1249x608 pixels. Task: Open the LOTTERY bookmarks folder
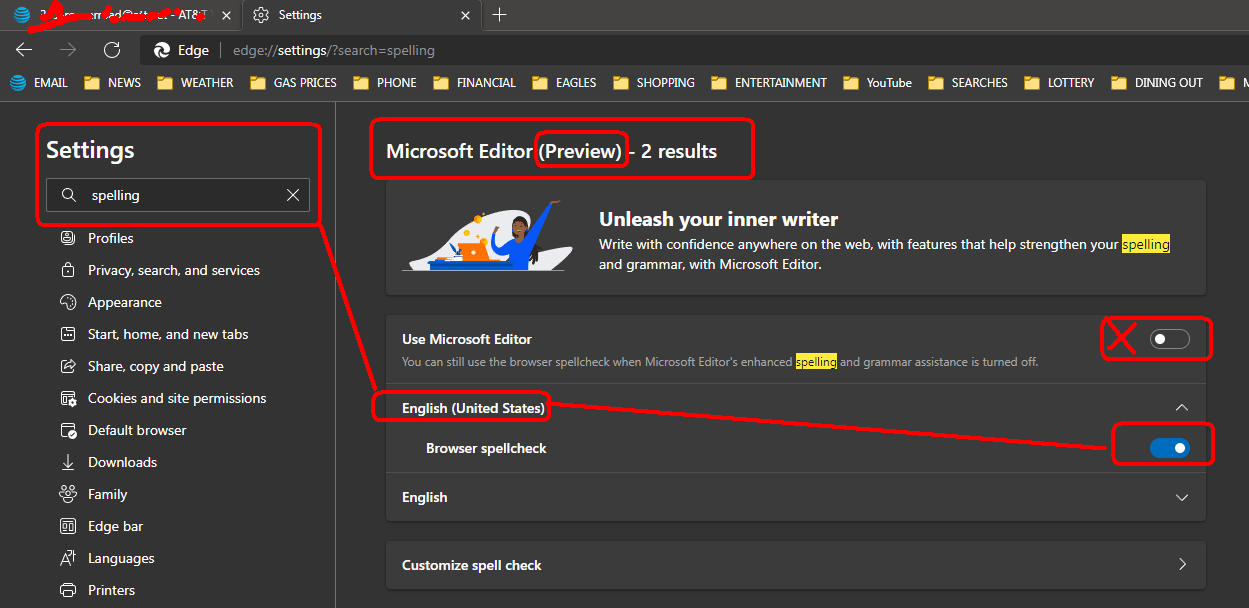1058,83
